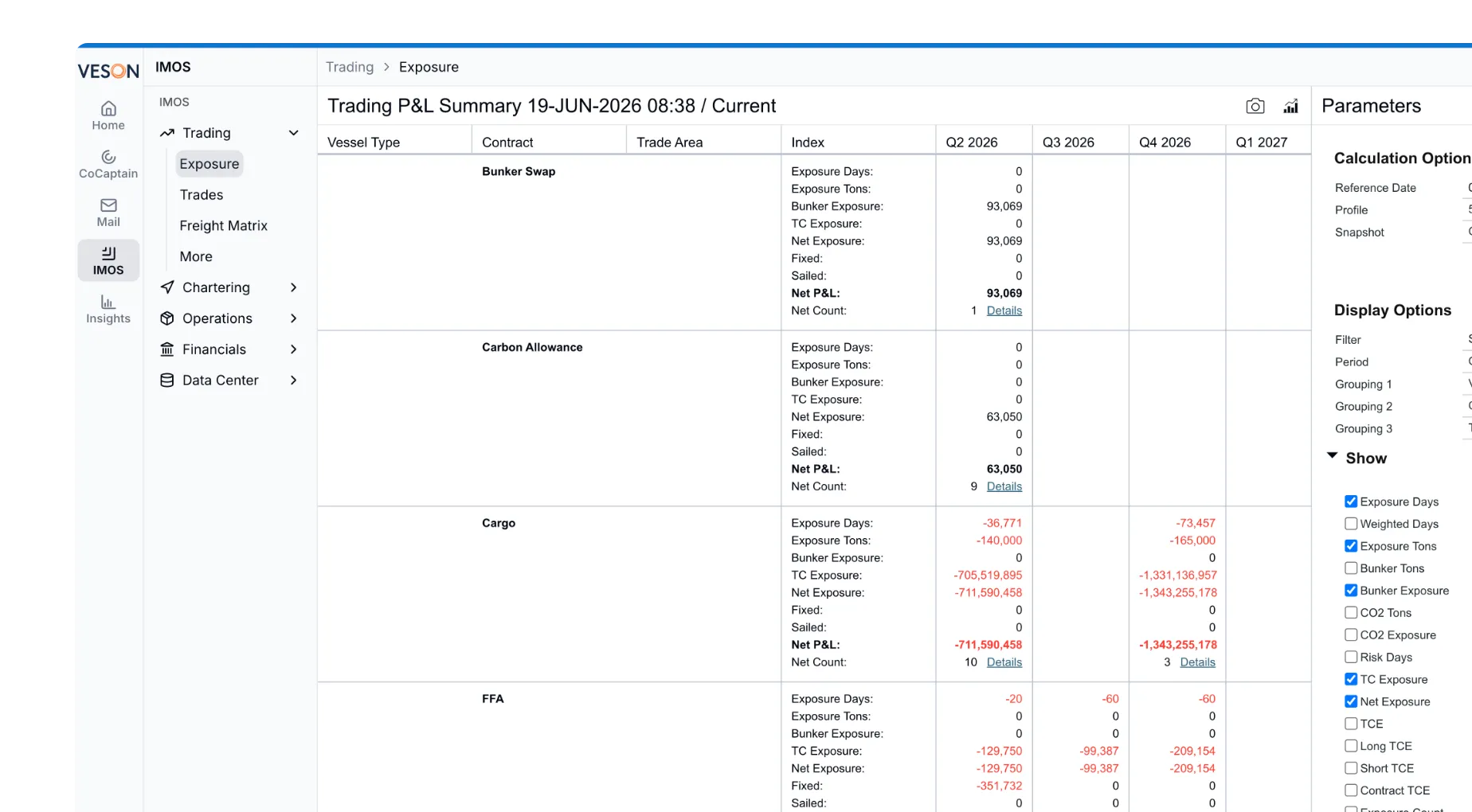Open Details link for Bunker Swap
The height and width of the screenshot is (812, 1472).
tap(1004, 310)
